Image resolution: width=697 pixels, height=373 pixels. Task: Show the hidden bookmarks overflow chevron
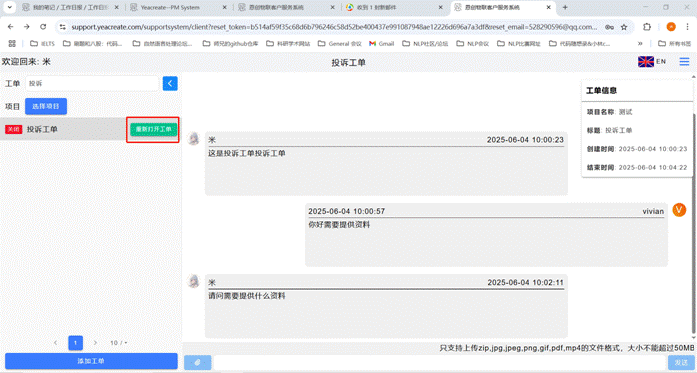640,44
